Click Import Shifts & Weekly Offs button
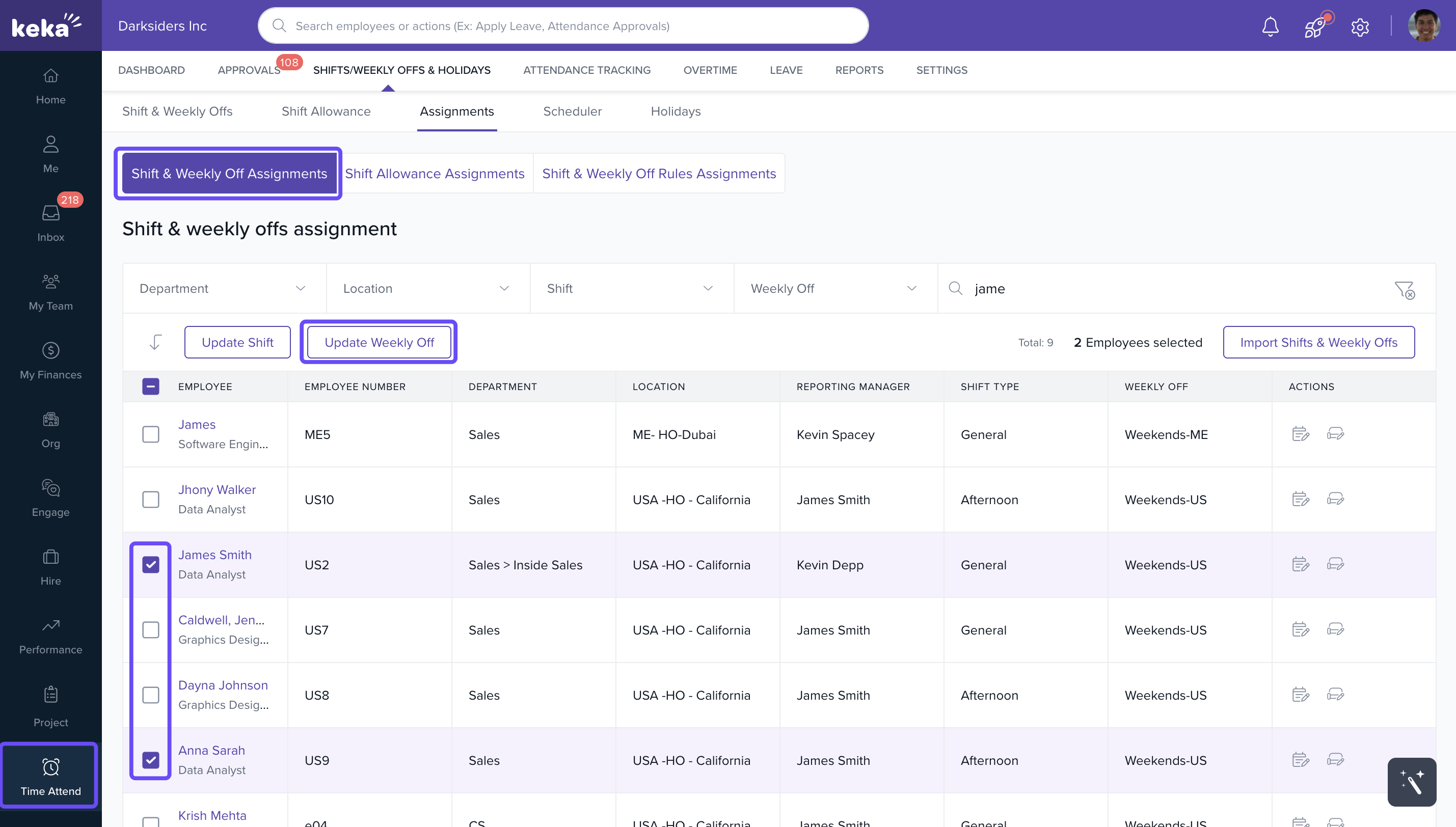The image size is (1456, 827). point(1318,343)
